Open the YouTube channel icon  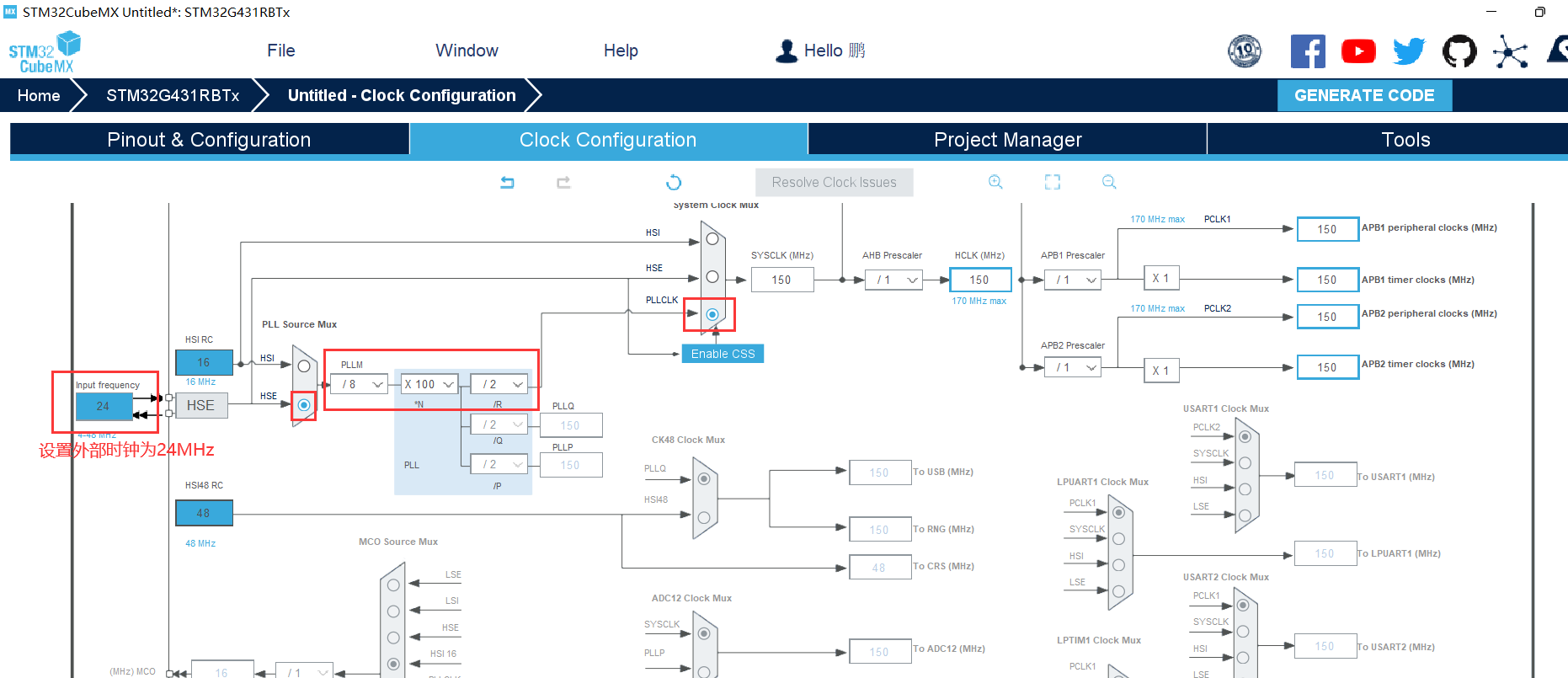(x=1358, y=51)
